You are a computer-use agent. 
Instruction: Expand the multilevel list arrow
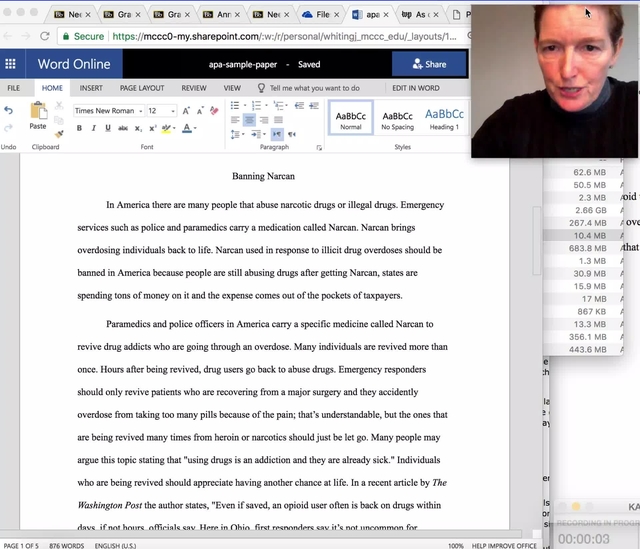click(287, 106)
